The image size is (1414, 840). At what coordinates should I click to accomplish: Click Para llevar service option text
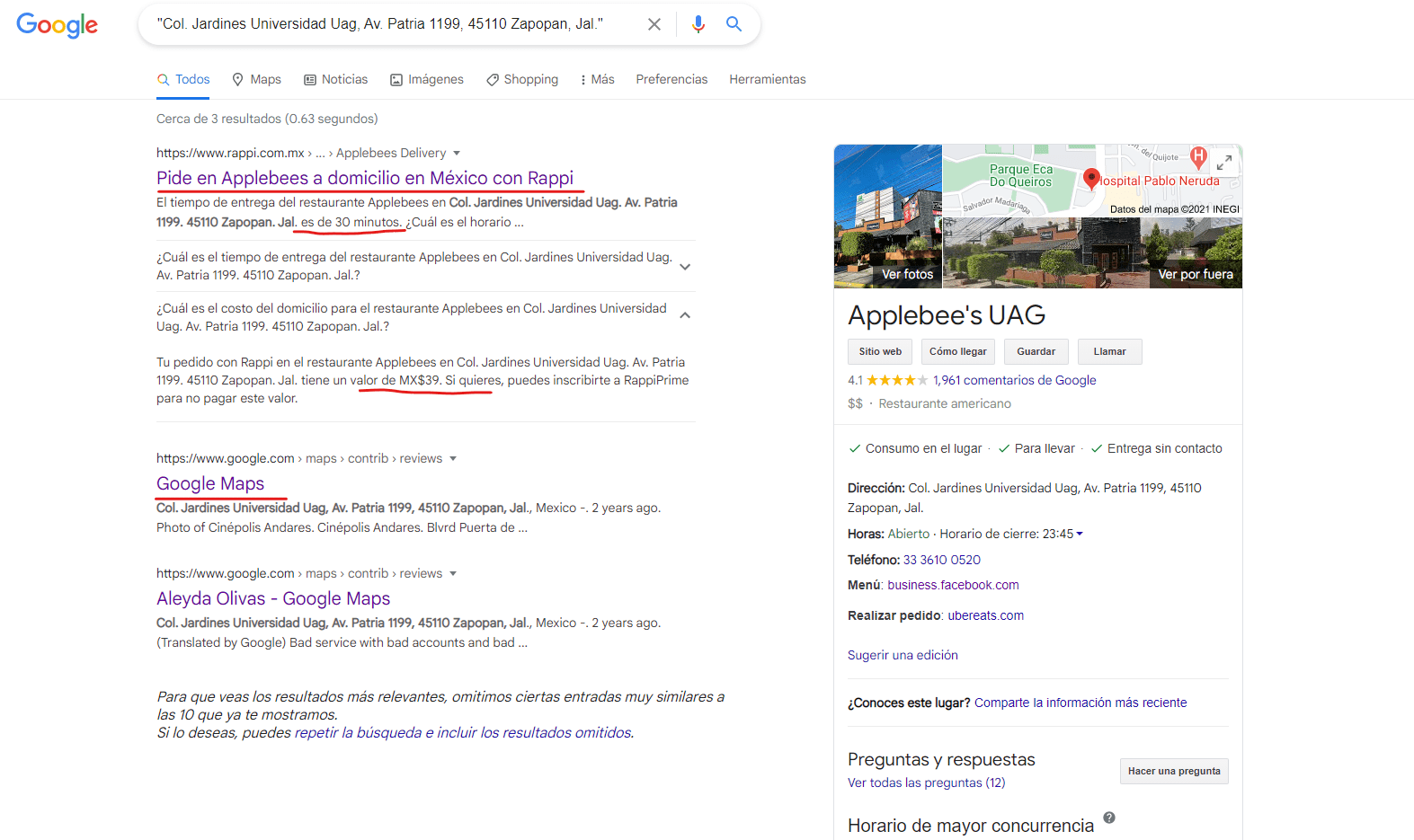[1045, 448]
